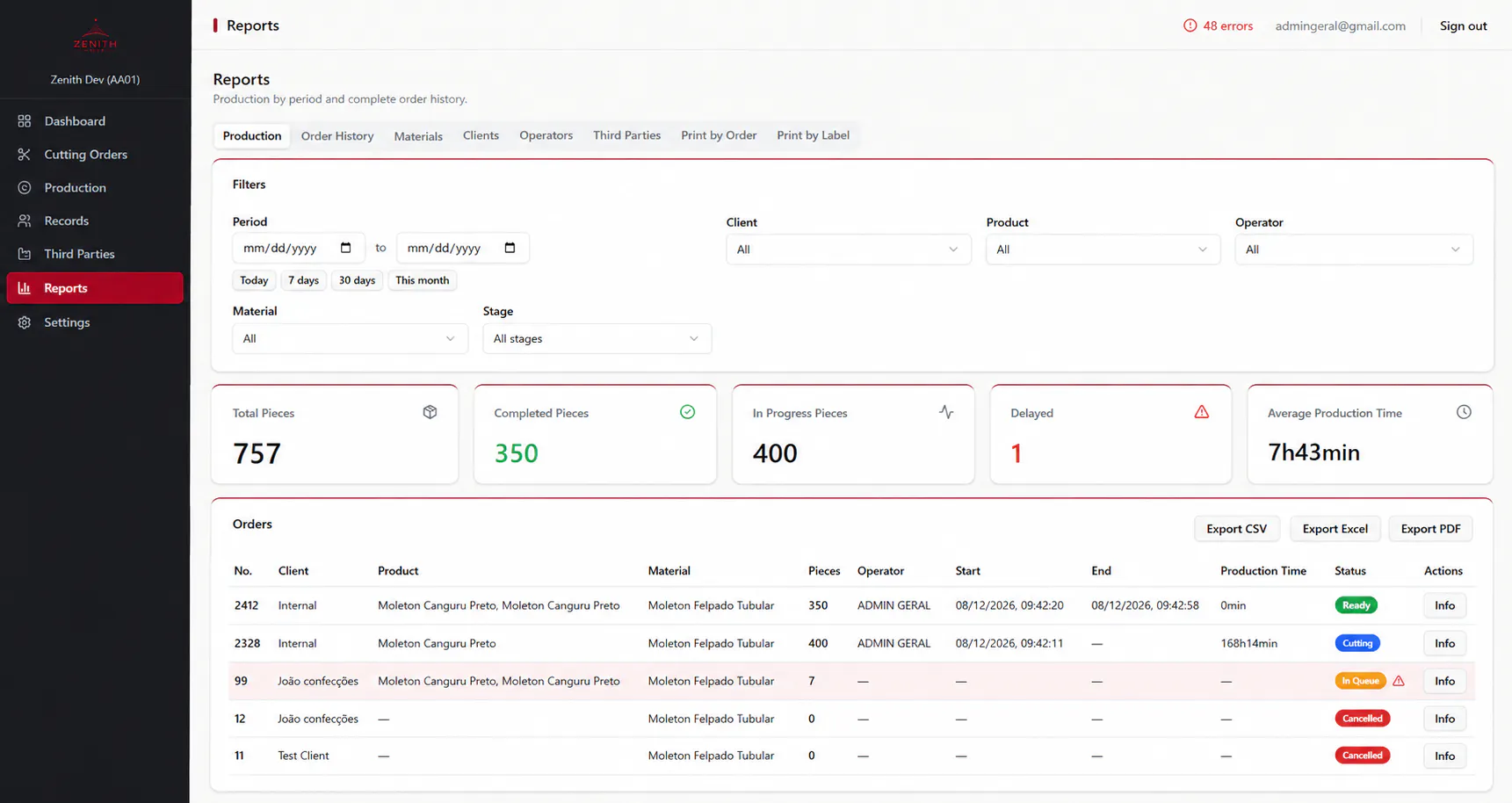Screen dimensions: 1512x803
Task: Click the Completed Pieces checkmark icon
Action: (x=688, y=412)
